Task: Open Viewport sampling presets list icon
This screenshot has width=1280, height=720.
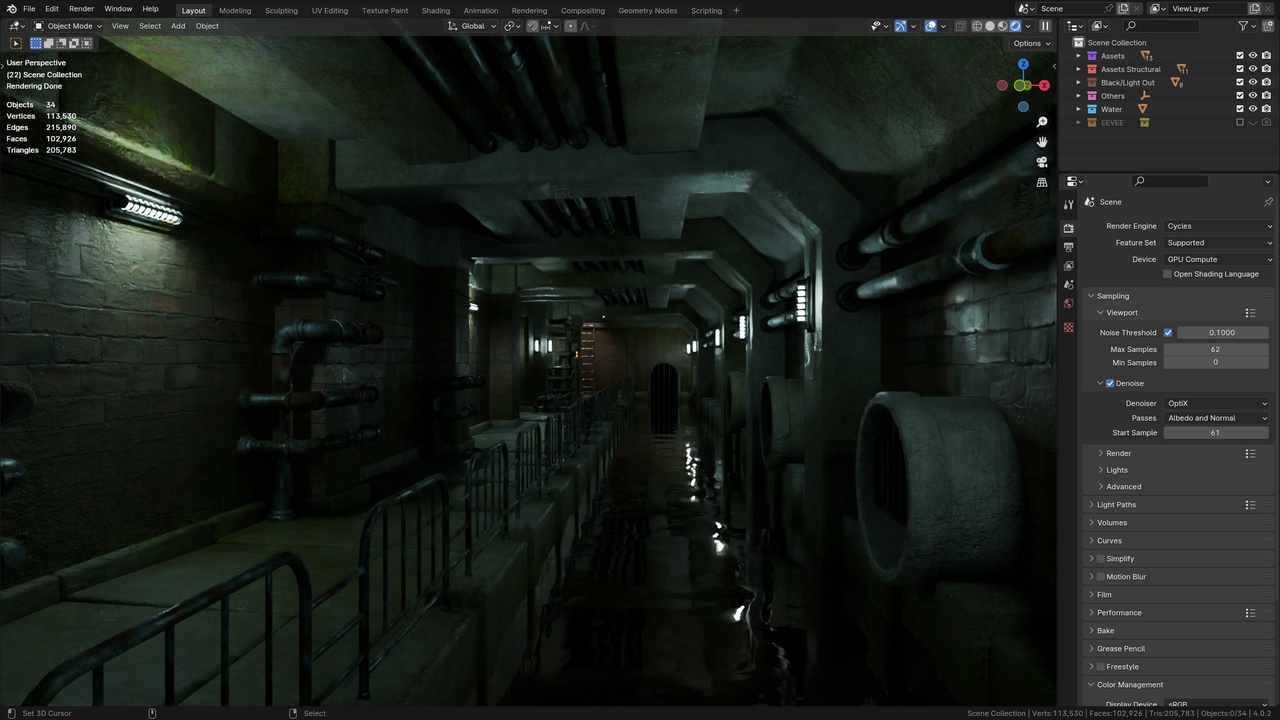Action: 1250,313
